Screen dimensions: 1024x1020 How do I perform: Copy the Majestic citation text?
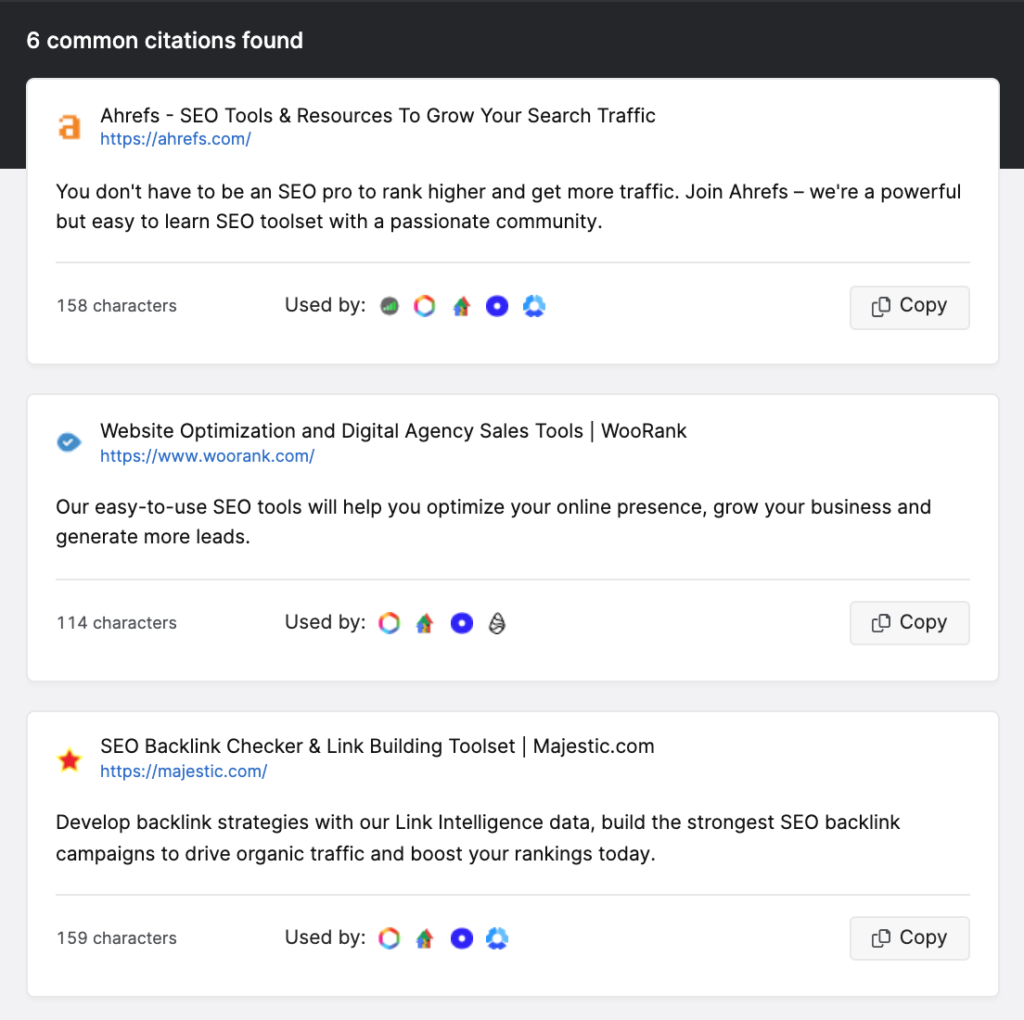(x=909, y=938)
